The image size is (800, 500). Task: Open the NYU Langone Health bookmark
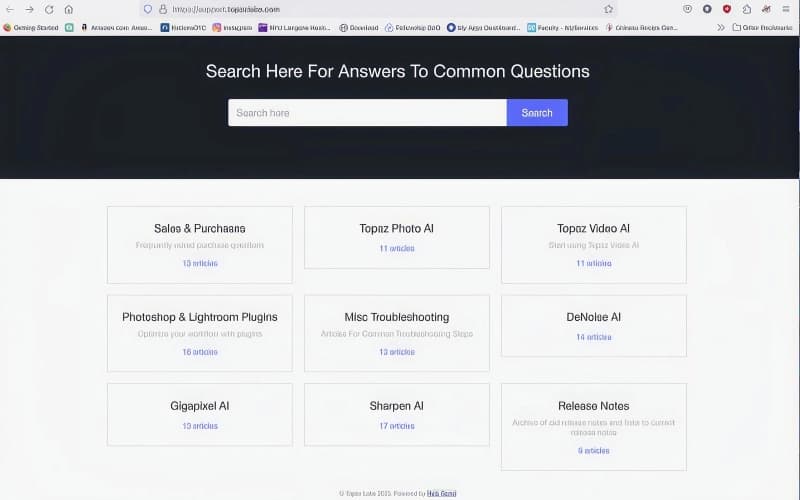coord(294,28)
